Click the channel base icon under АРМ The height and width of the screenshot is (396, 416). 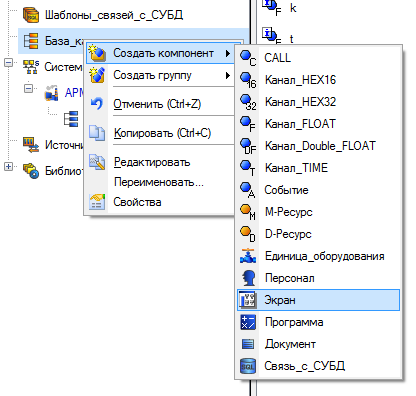pos(71,119)
